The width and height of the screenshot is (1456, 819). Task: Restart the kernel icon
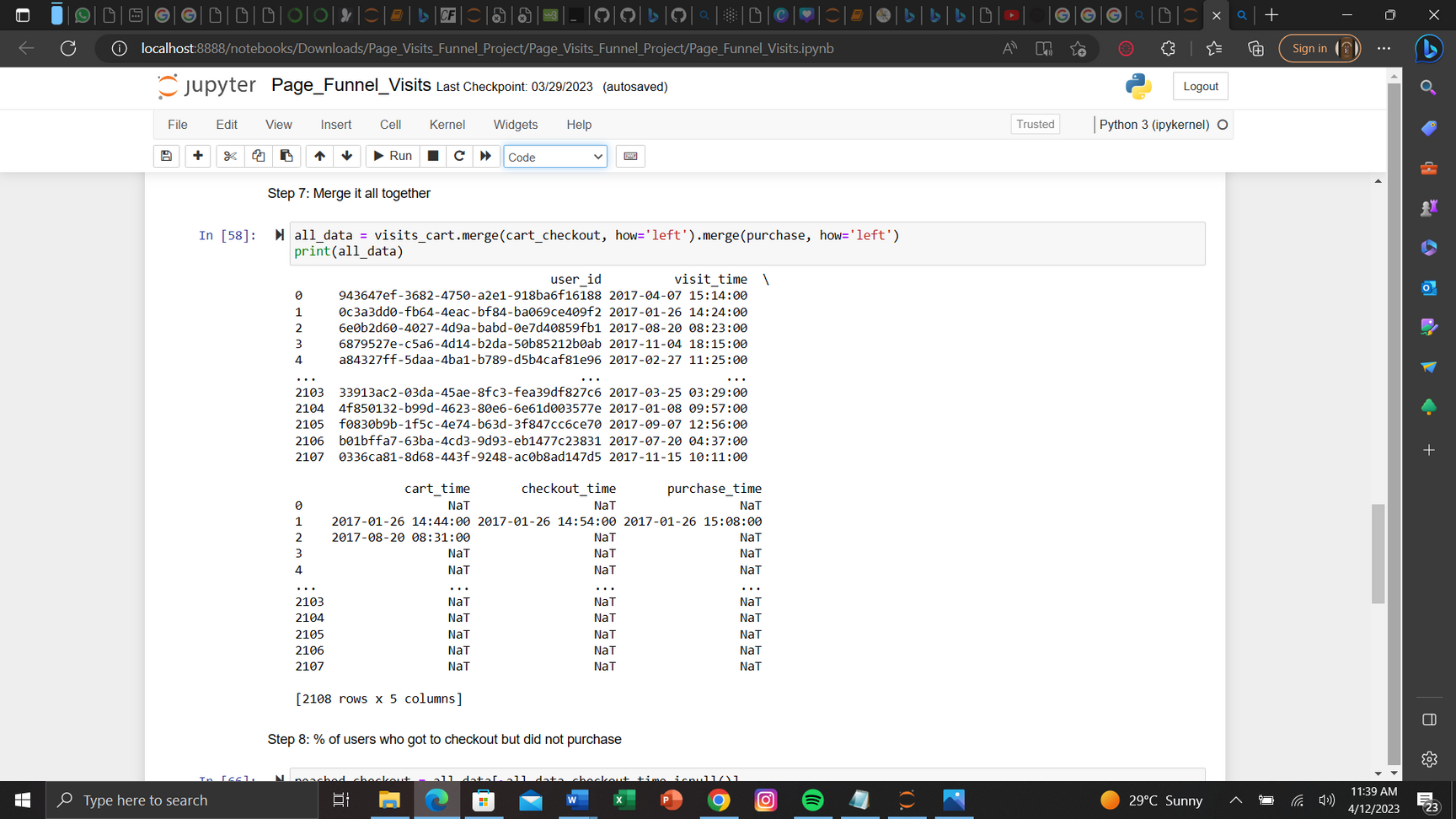coord(459,156)
